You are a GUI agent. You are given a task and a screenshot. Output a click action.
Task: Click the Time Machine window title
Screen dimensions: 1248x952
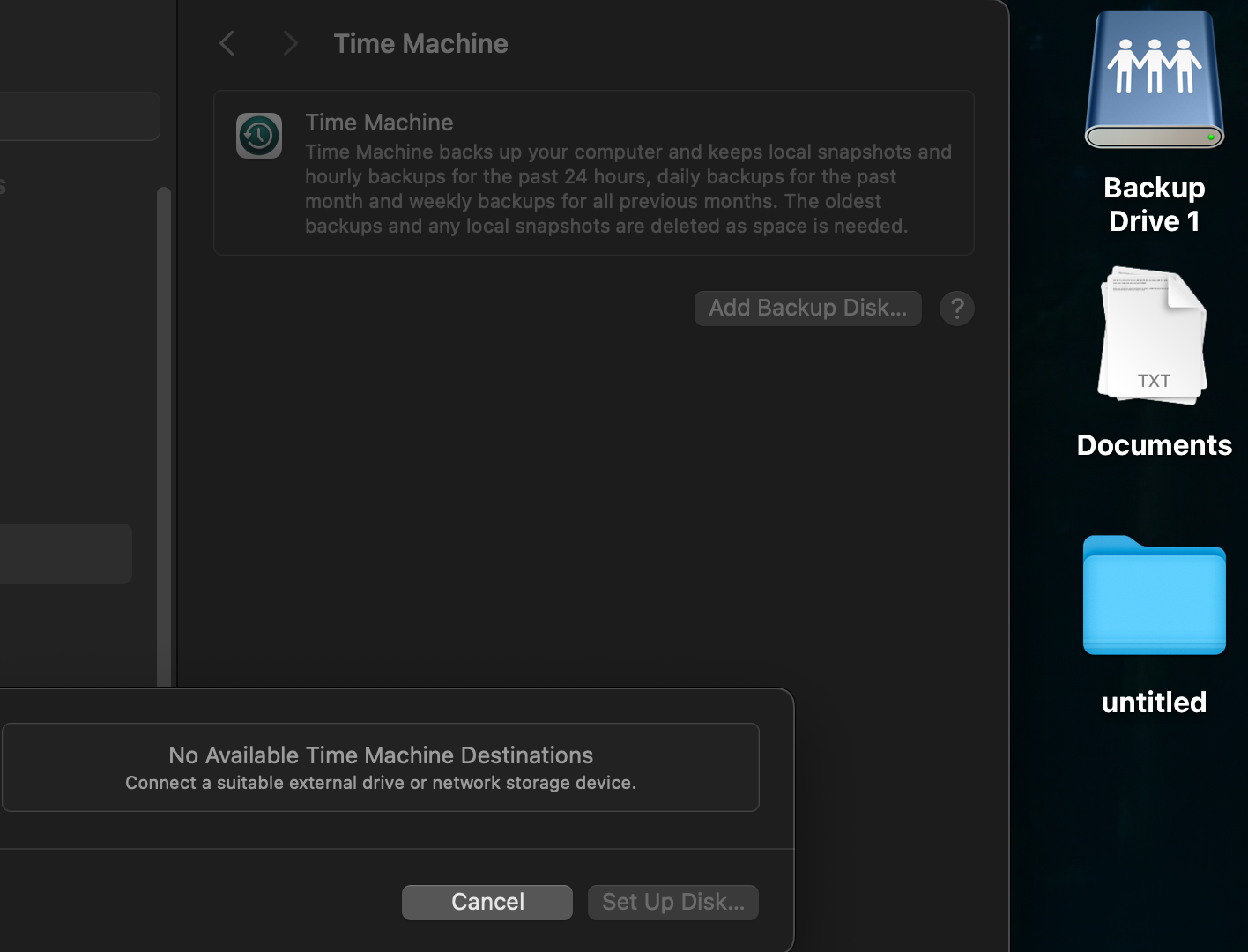(x=421, y=43)
